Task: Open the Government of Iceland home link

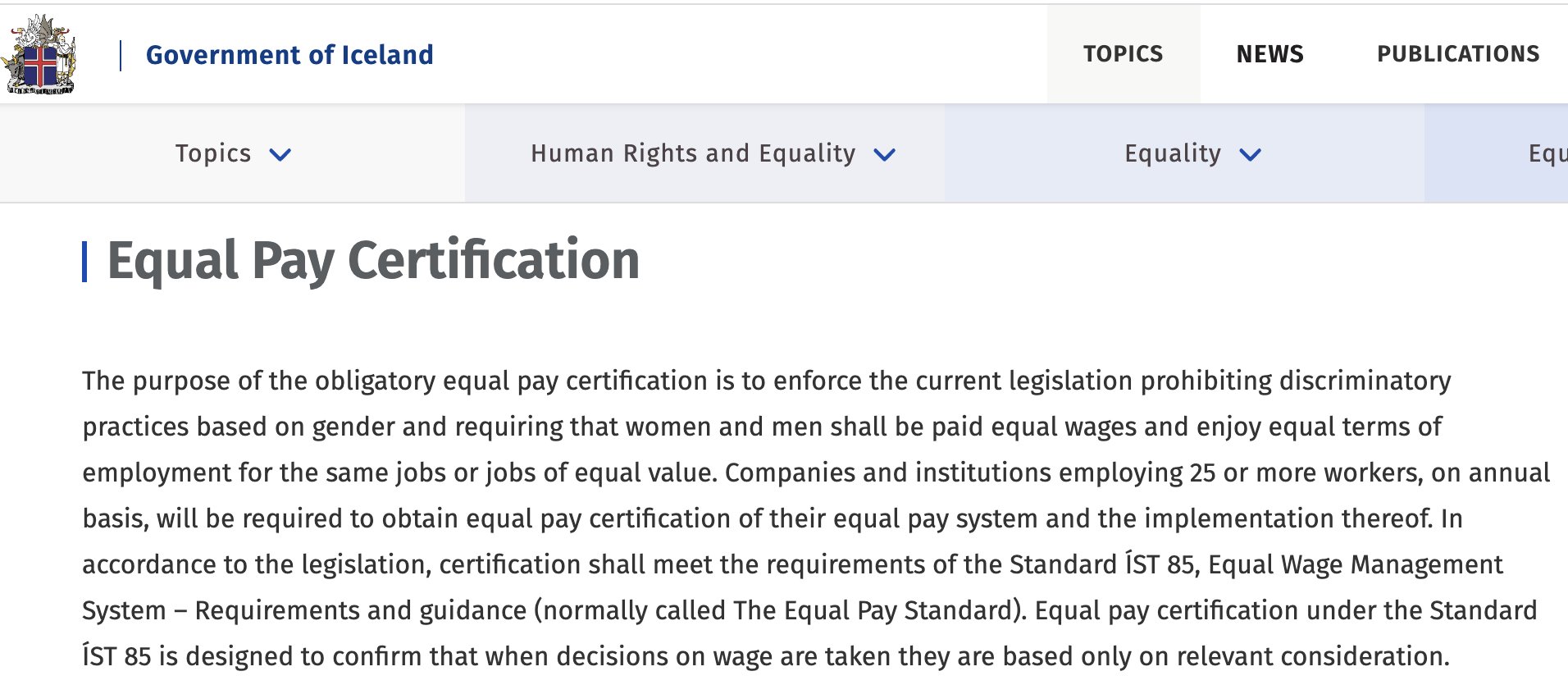Action: click(289, 55)
